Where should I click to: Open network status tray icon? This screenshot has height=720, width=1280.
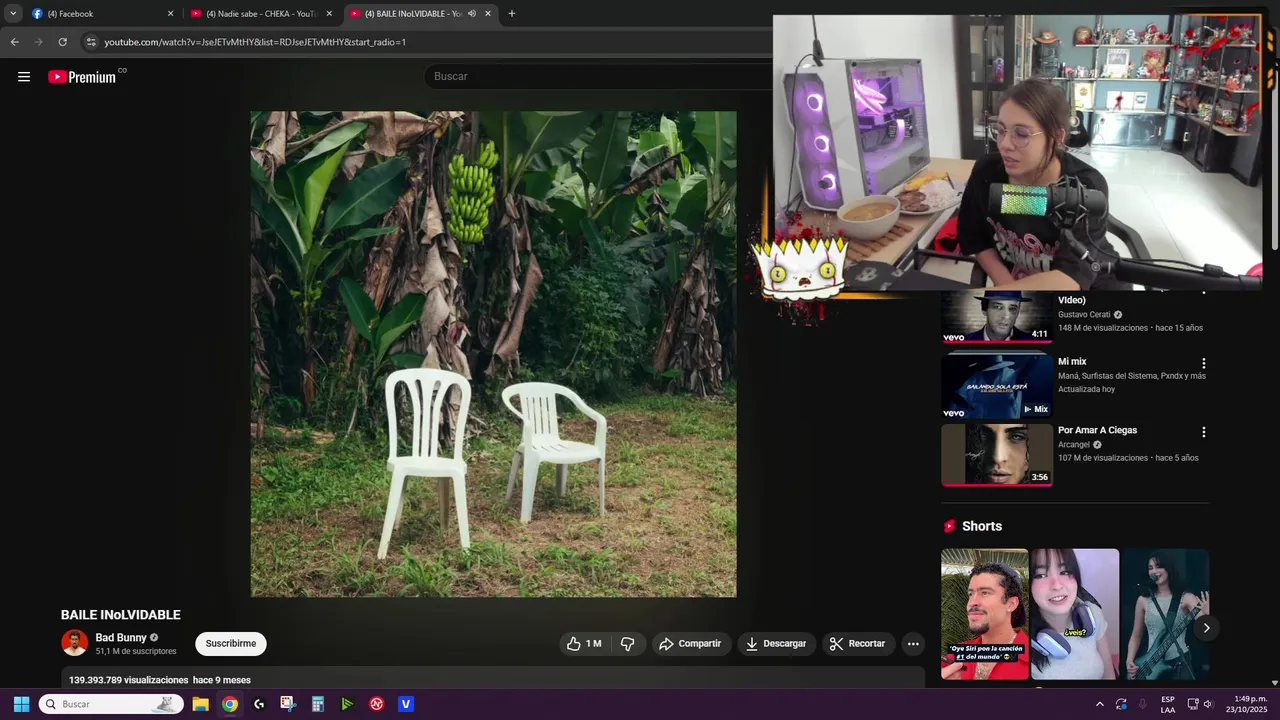[1193, 704]
